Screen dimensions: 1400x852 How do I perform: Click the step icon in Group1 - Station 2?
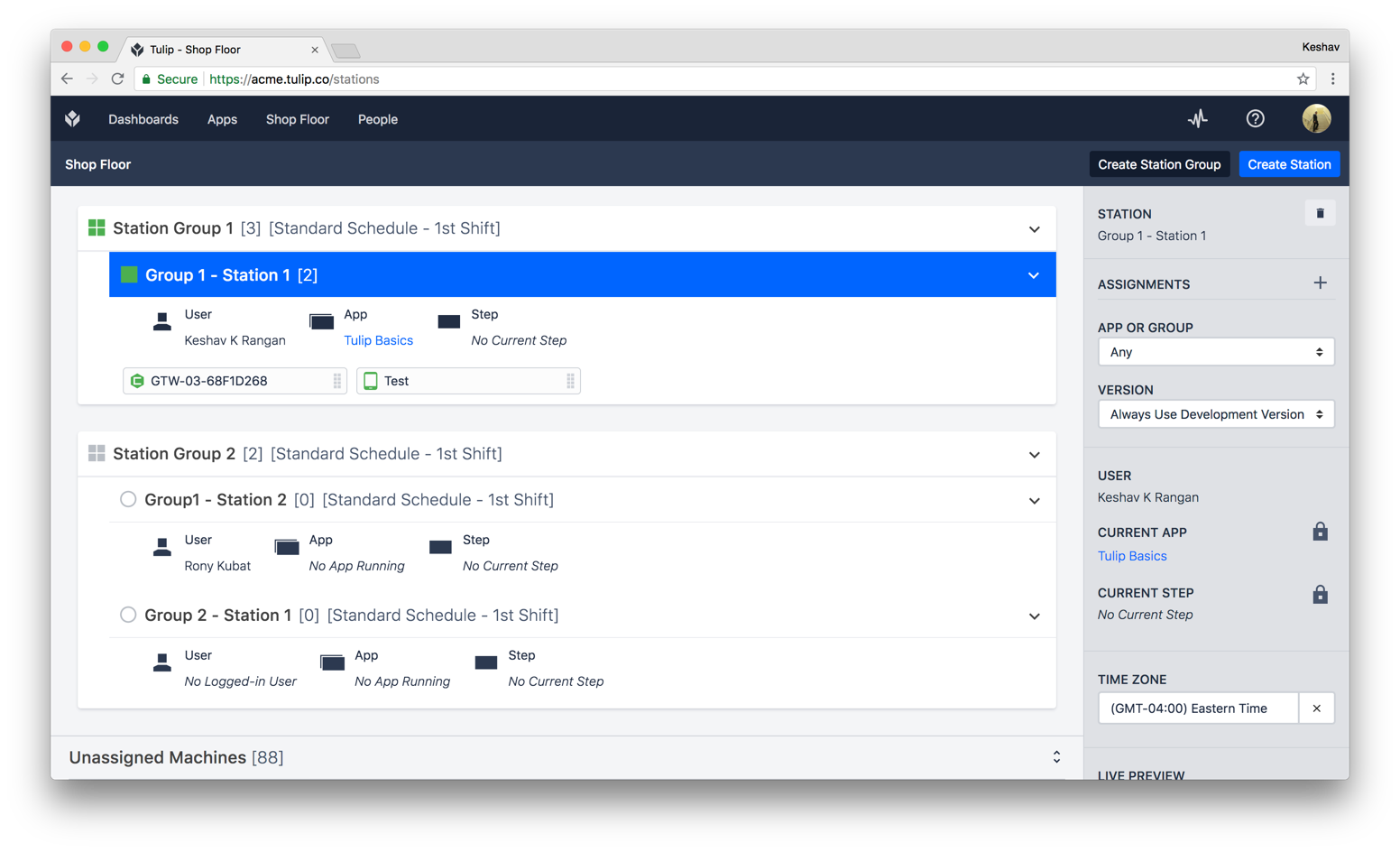[x=440, y=547]
